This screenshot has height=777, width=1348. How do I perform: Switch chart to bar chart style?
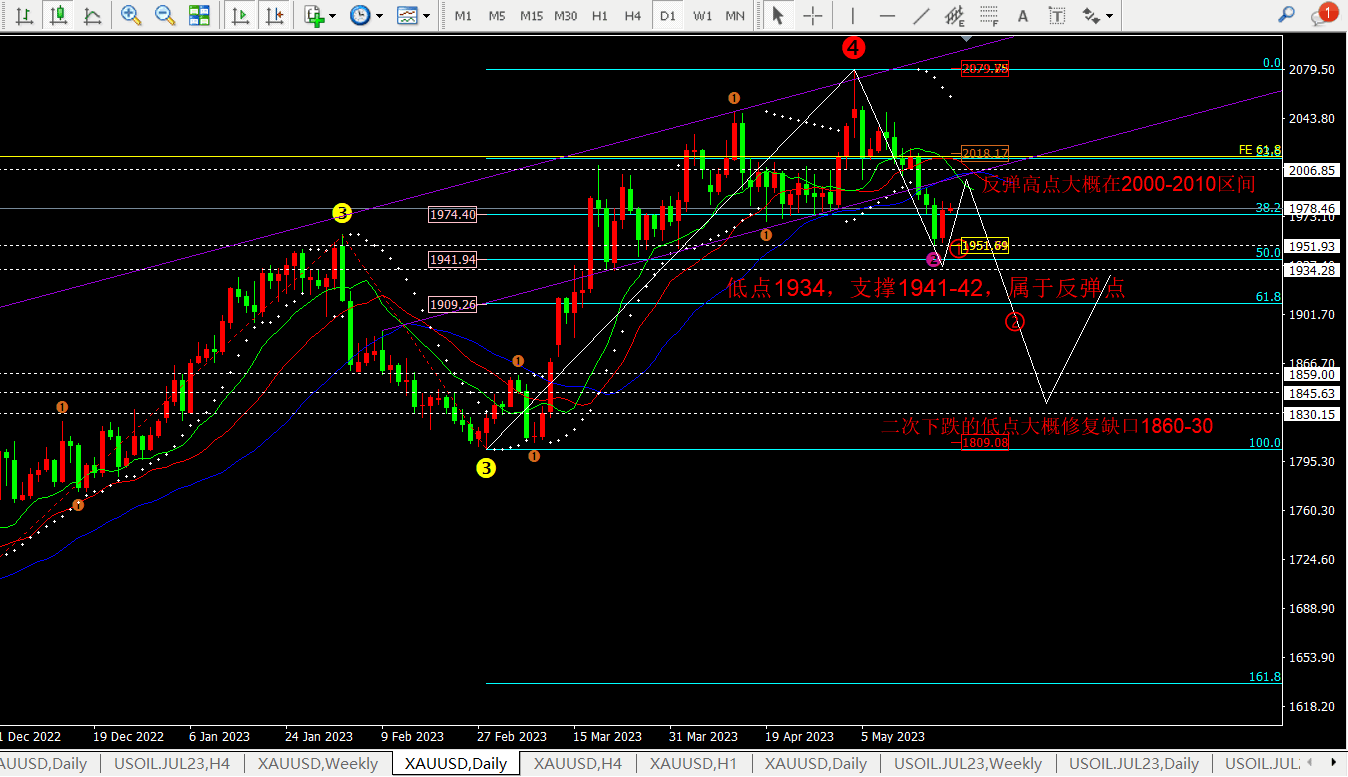click(x=24, y=15)
